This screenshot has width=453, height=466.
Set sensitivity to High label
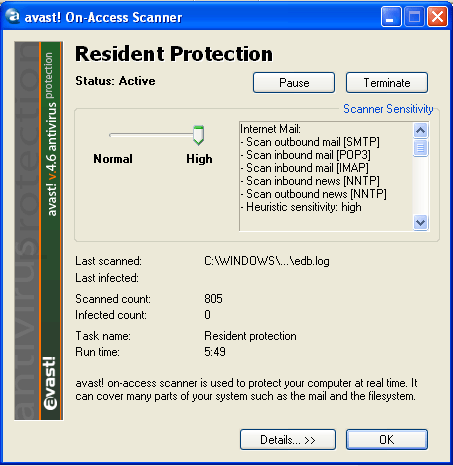199,159
